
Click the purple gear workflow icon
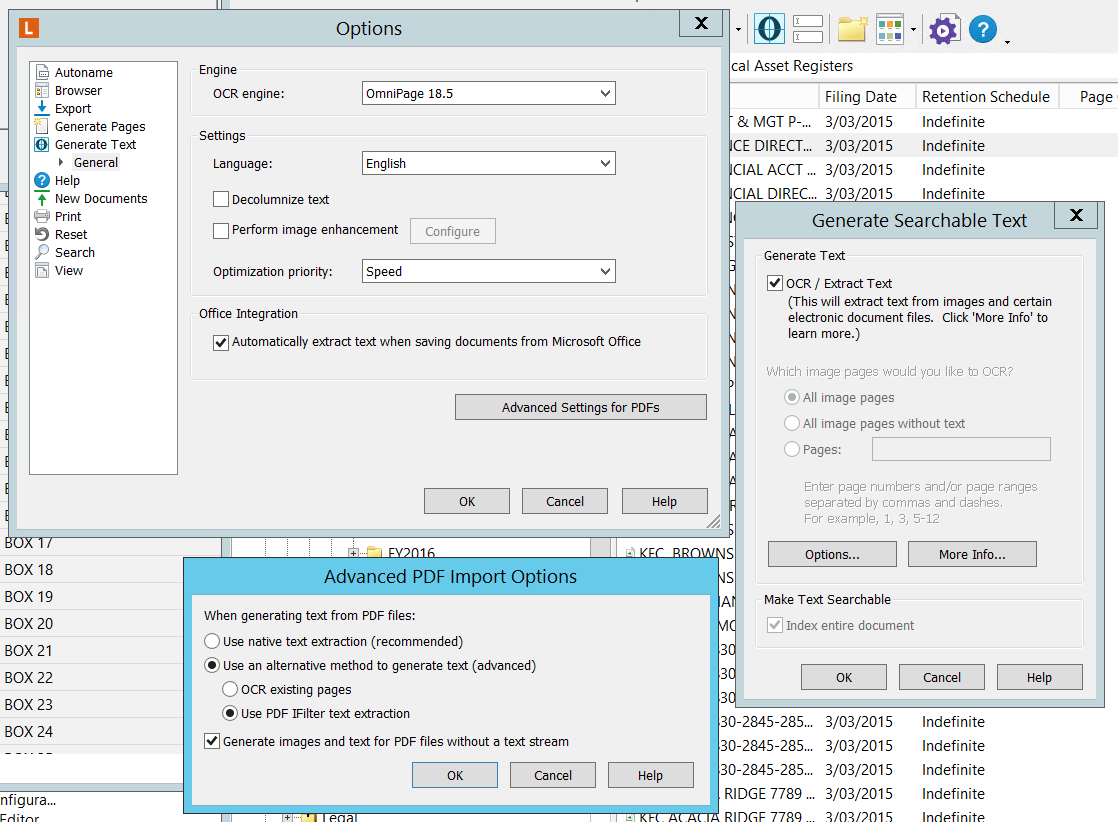point(943,30)
